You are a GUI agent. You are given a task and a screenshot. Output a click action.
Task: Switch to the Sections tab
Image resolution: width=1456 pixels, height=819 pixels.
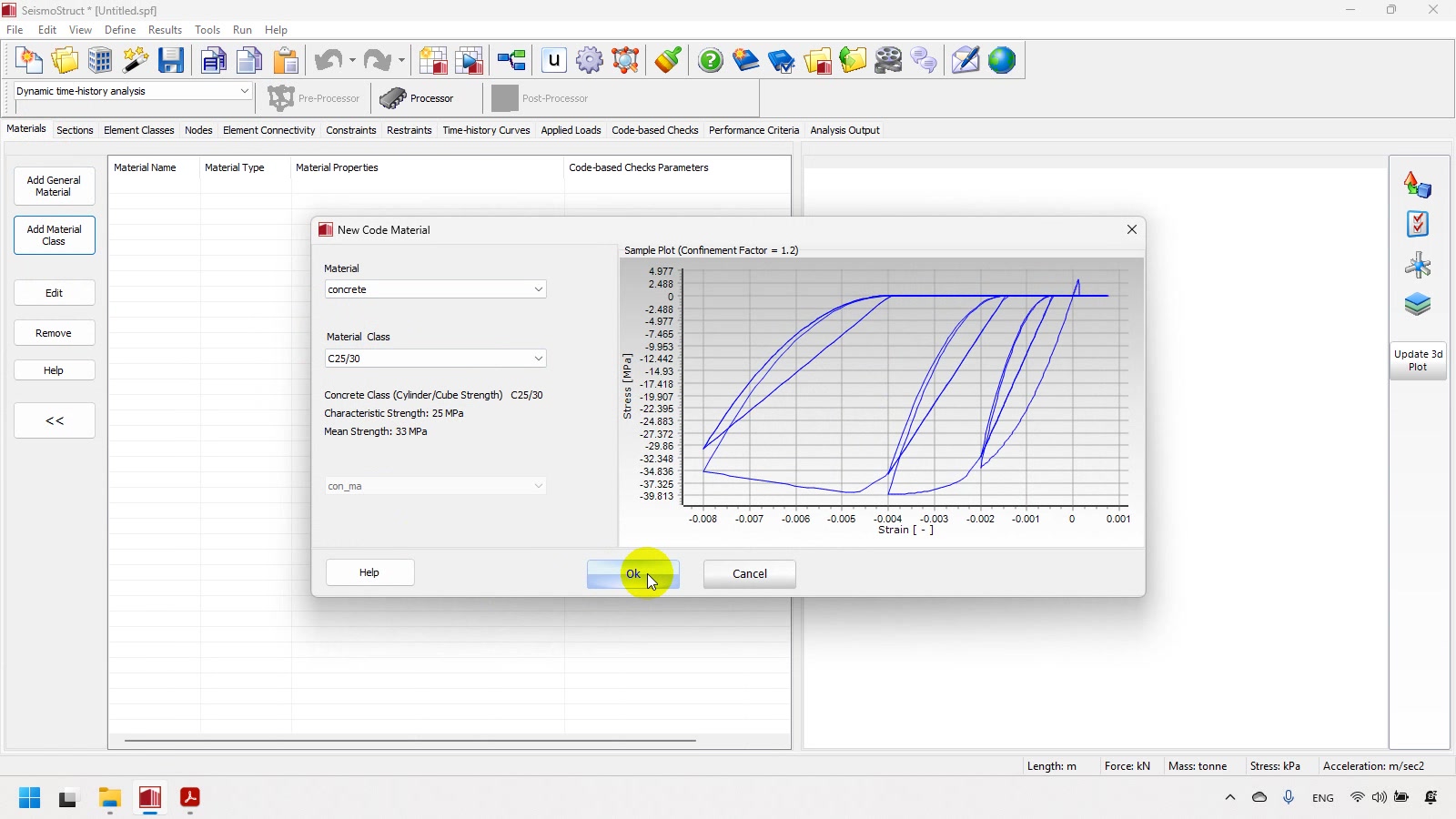pyautogui.click(x=75, y=130)
